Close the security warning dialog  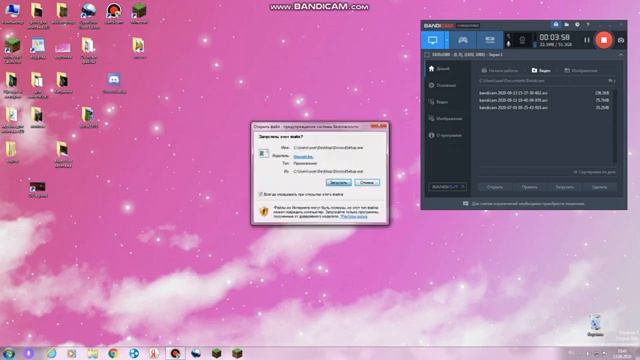(x=378, y=126)
